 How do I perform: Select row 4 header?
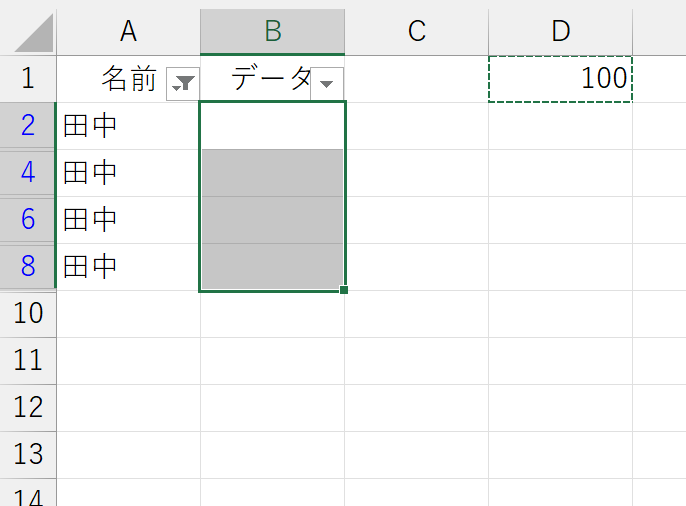pos(28,173)
